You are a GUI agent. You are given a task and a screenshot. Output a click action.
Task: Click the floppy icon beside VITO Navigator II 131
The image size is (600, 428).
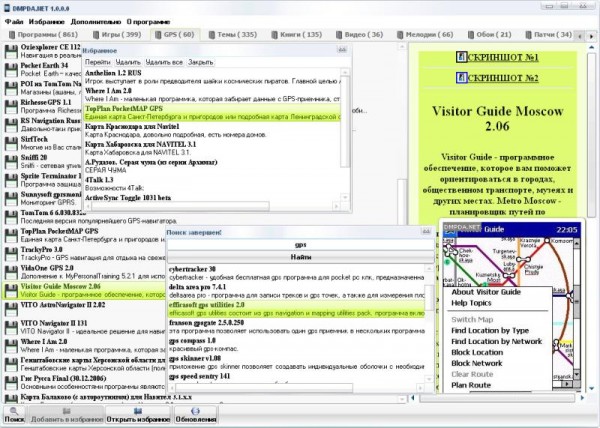[11, 327]
